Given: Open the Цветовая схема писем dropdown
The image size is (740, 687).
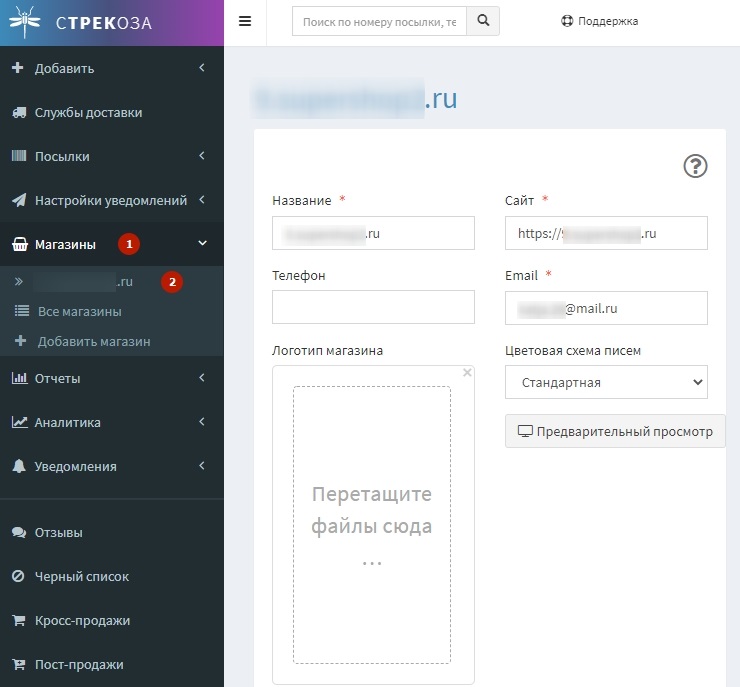Looking at the screenshot, I should click(x=606, y=382).
